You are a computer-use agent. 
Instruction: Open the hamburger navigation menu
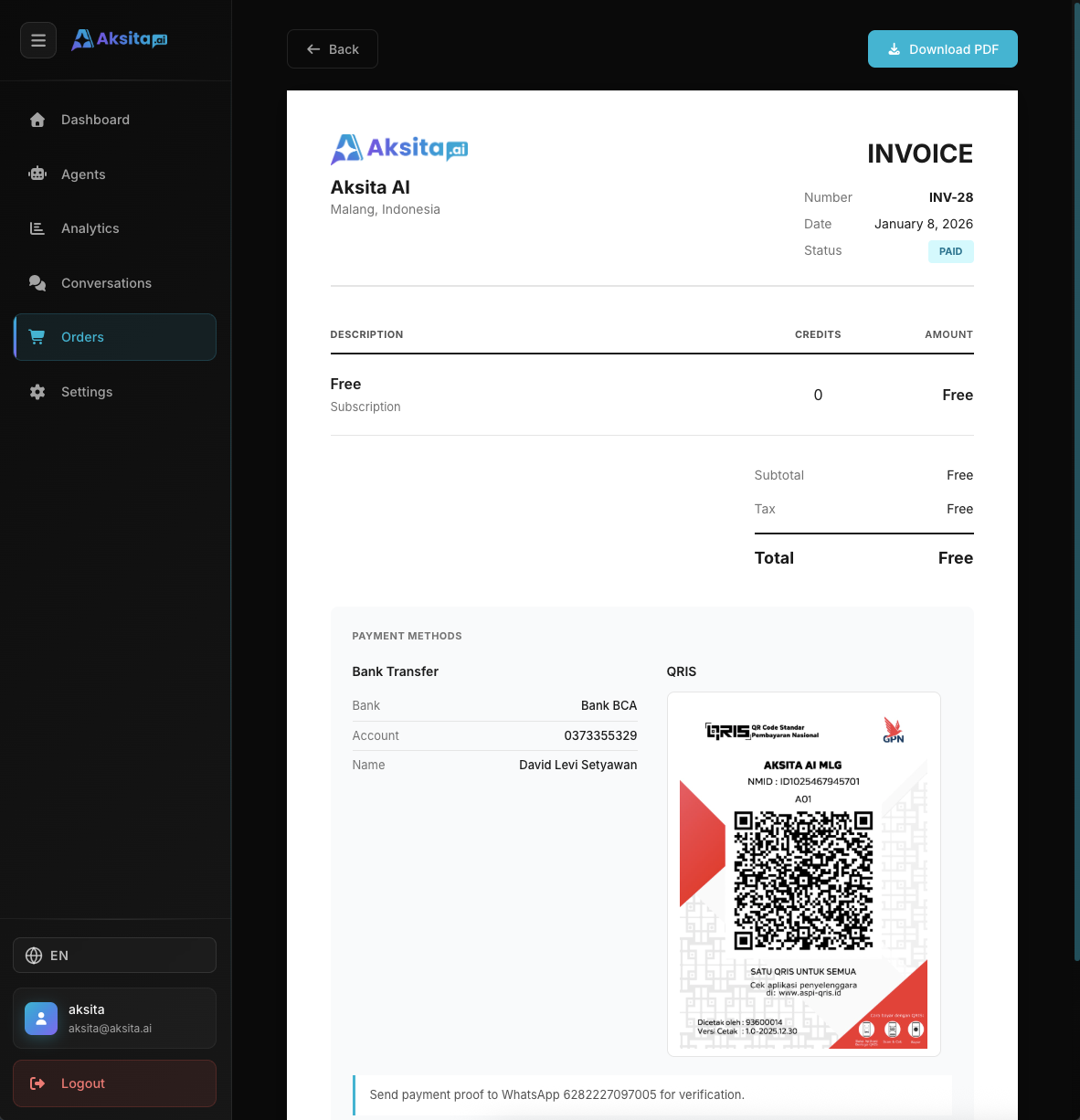click(x=37, y=40)
